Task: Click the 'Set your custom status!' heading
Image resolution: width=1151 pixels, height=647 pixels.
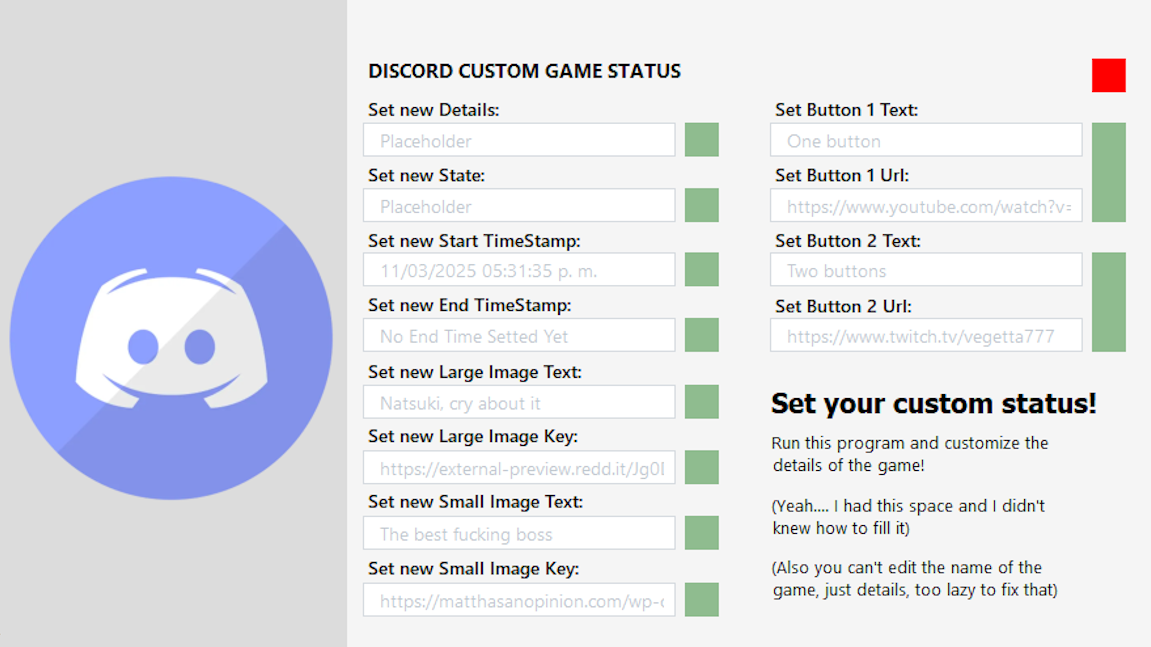Action: click(x=934, y=403)
